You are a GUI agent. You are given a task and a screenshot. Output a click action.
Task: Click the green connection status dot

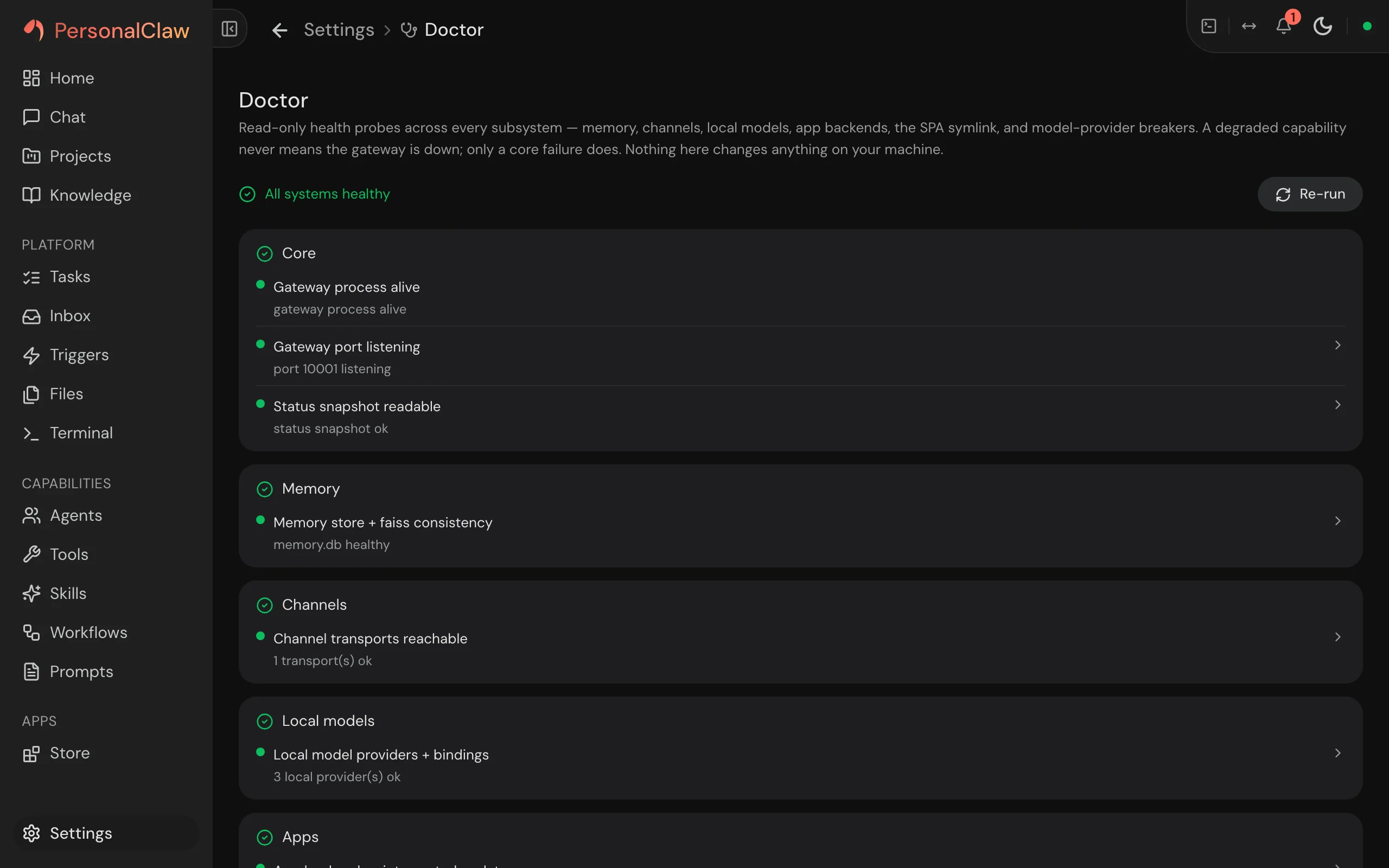coord(1367,27)
